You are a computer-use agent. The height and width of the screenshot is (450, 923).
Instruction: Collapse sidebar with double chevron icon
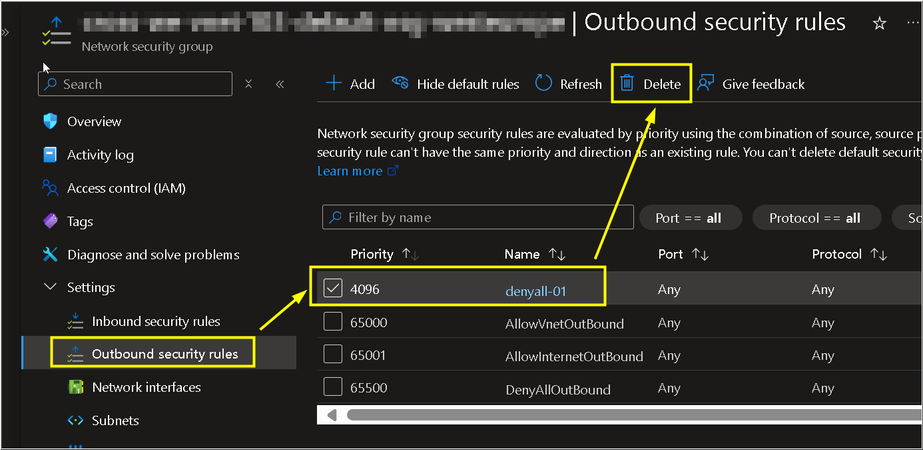click(280, 84)
